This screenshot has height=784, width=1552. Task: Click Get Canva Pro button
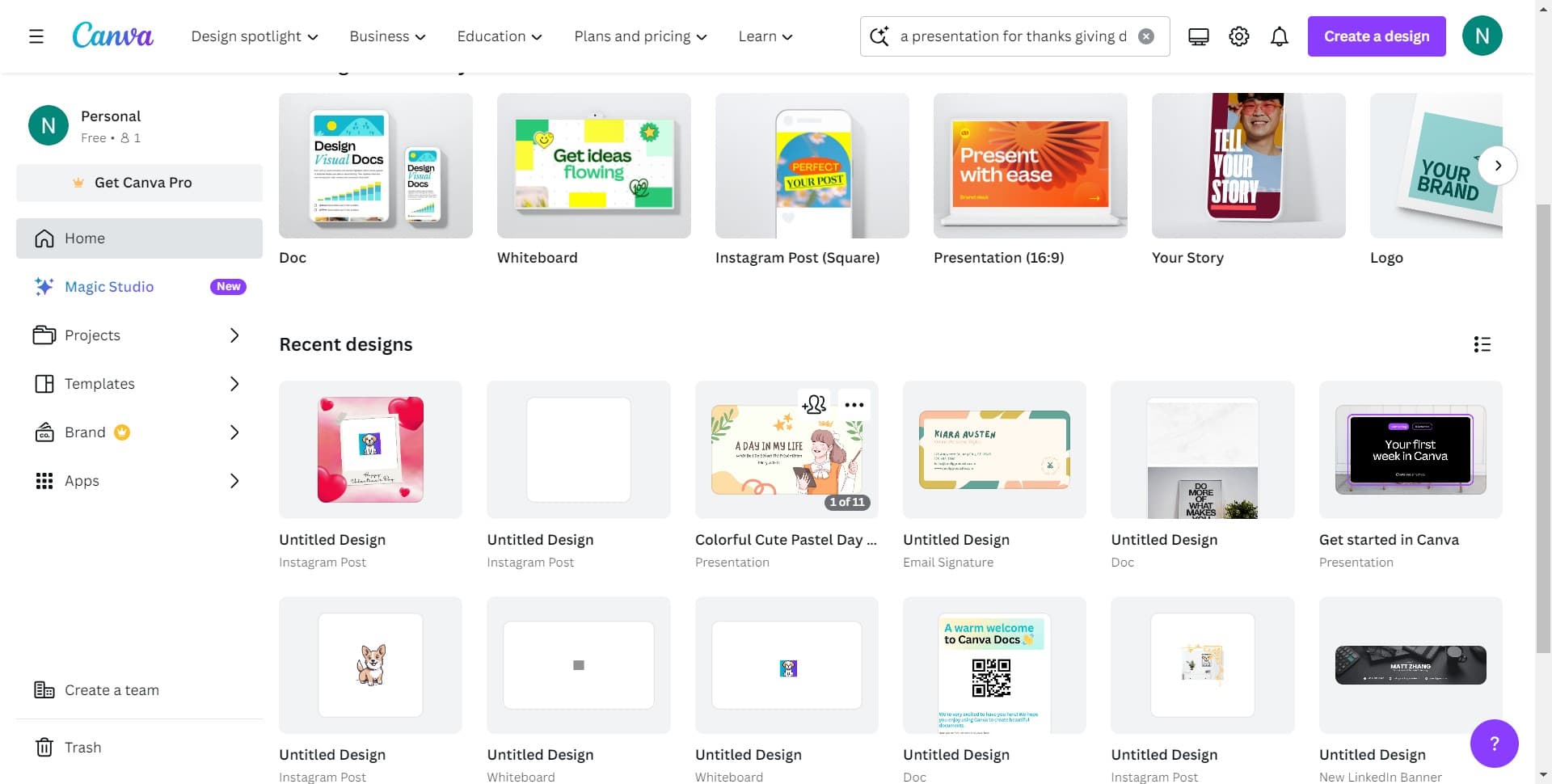click(x=139, y=183)
